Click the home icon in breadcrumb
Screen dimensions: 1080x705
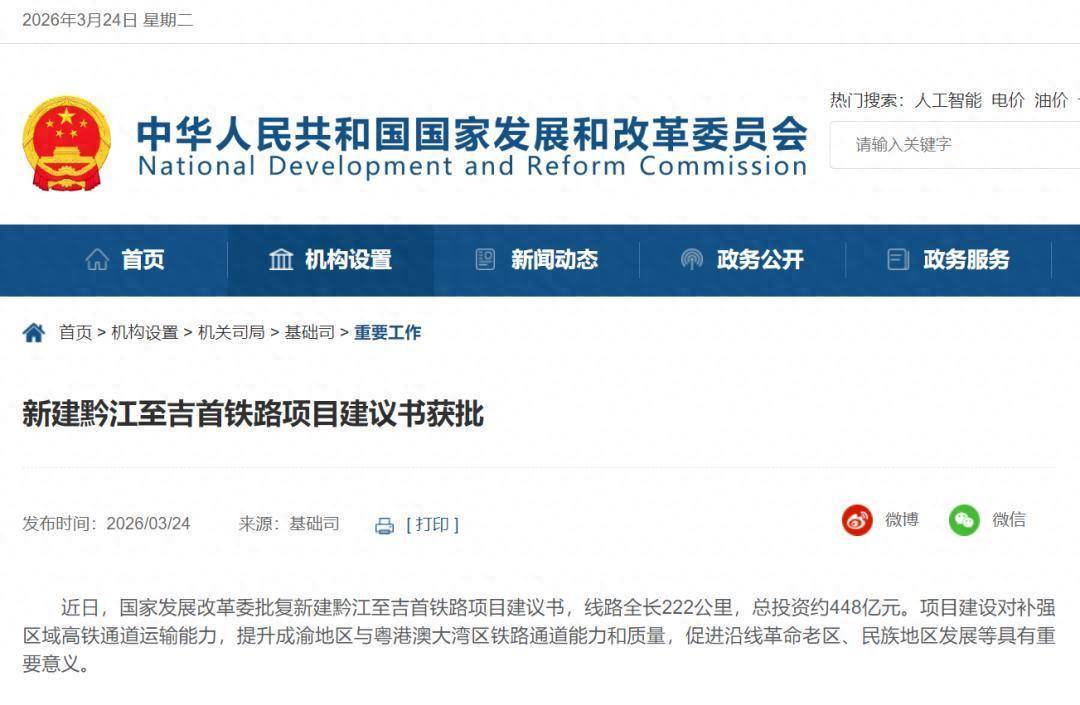(x=34, y=333)
